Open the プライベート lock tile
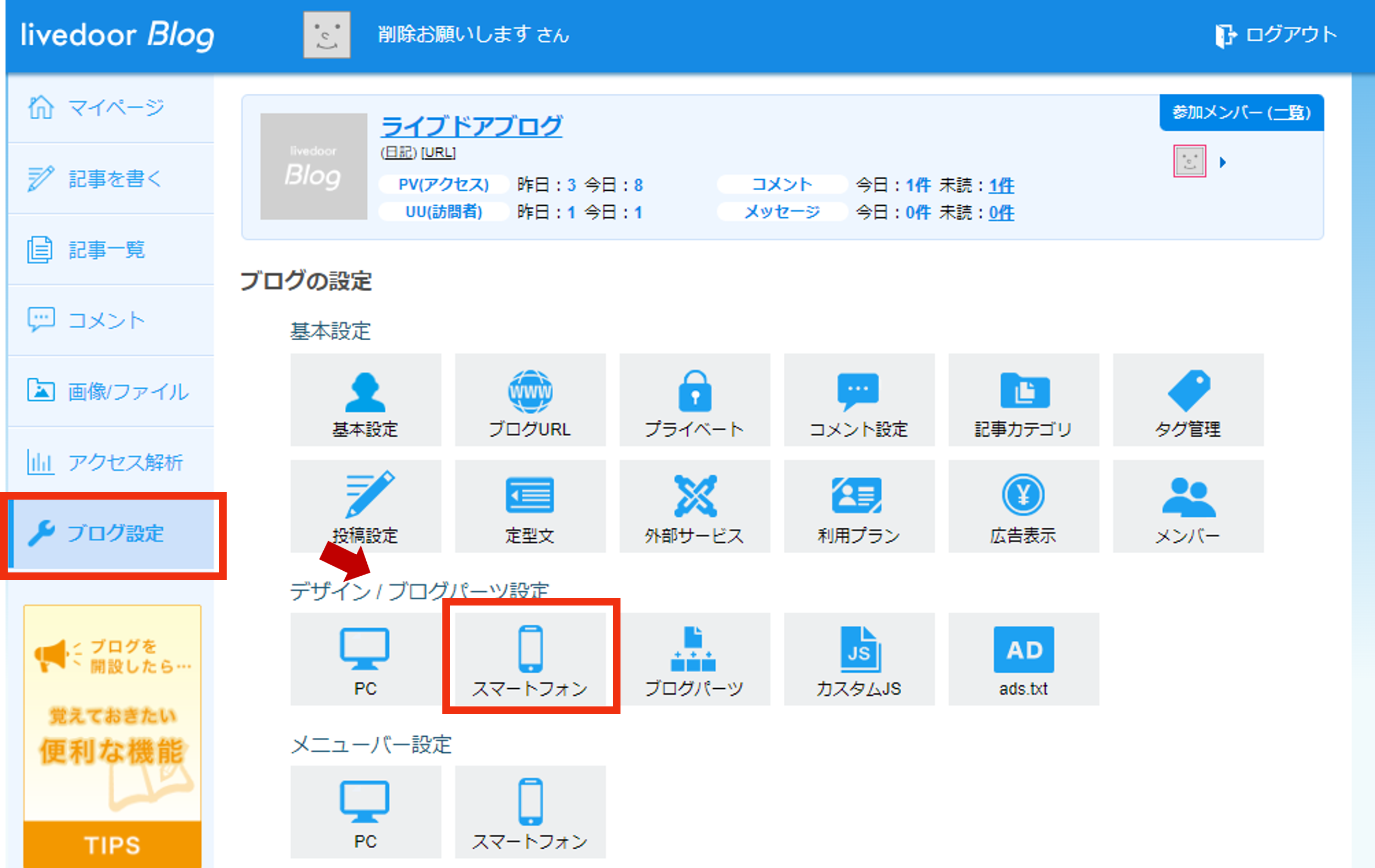1375x868 pixels. click(x=694, y=400)
